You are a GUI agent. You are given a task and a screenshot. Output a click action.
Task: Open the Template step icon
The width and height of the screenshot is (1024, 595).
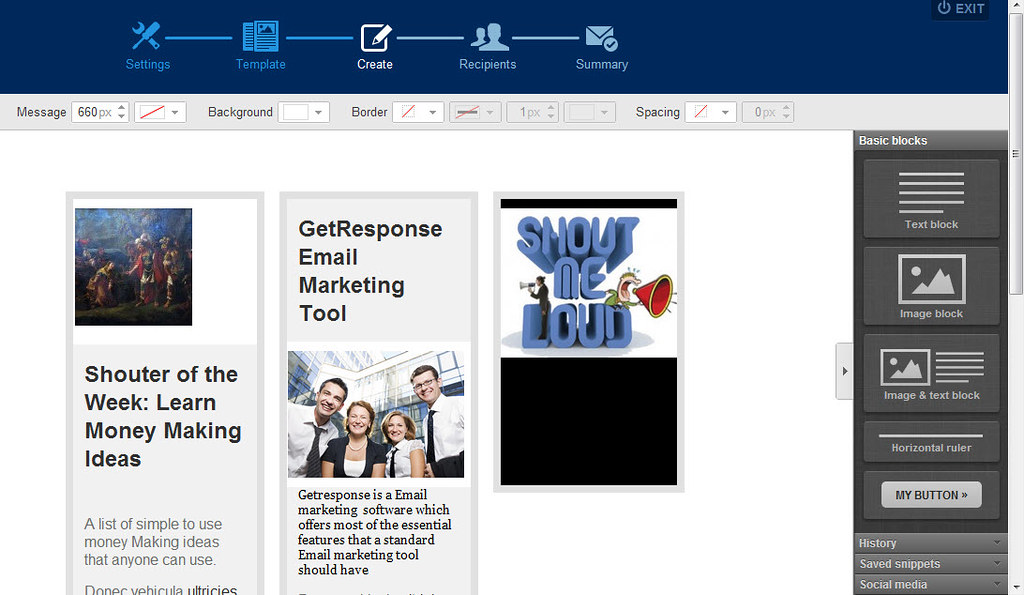click(x=260, y=36)
